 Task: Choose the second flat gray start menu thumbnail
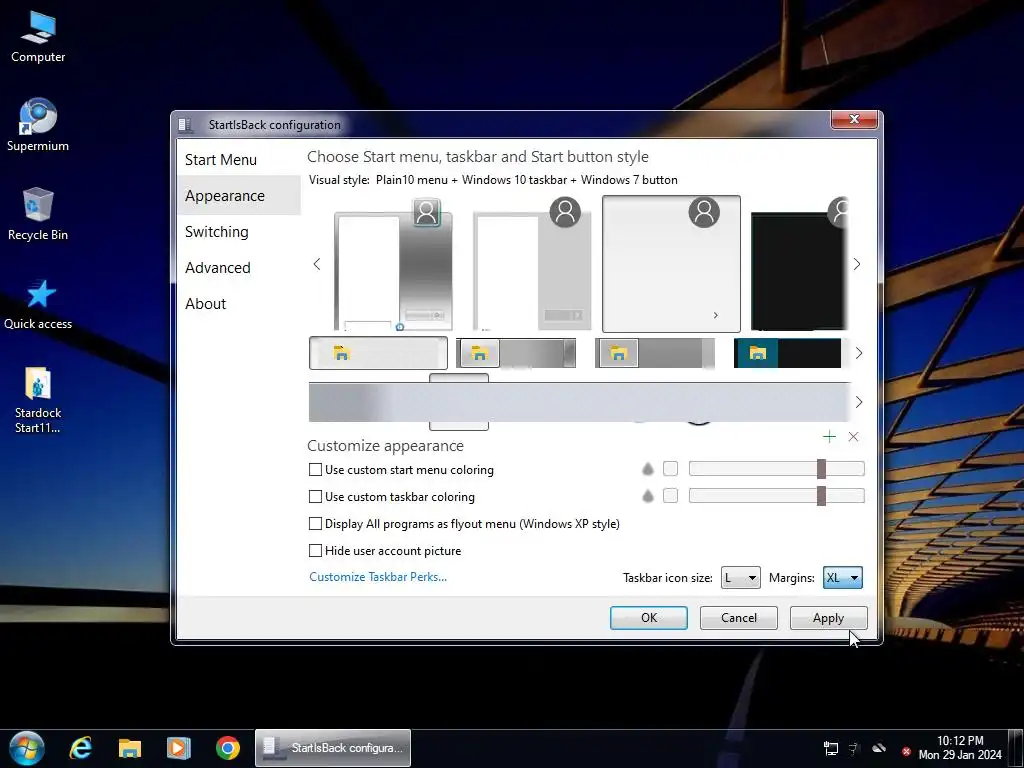pyautogui.click(x=532, y=264)
